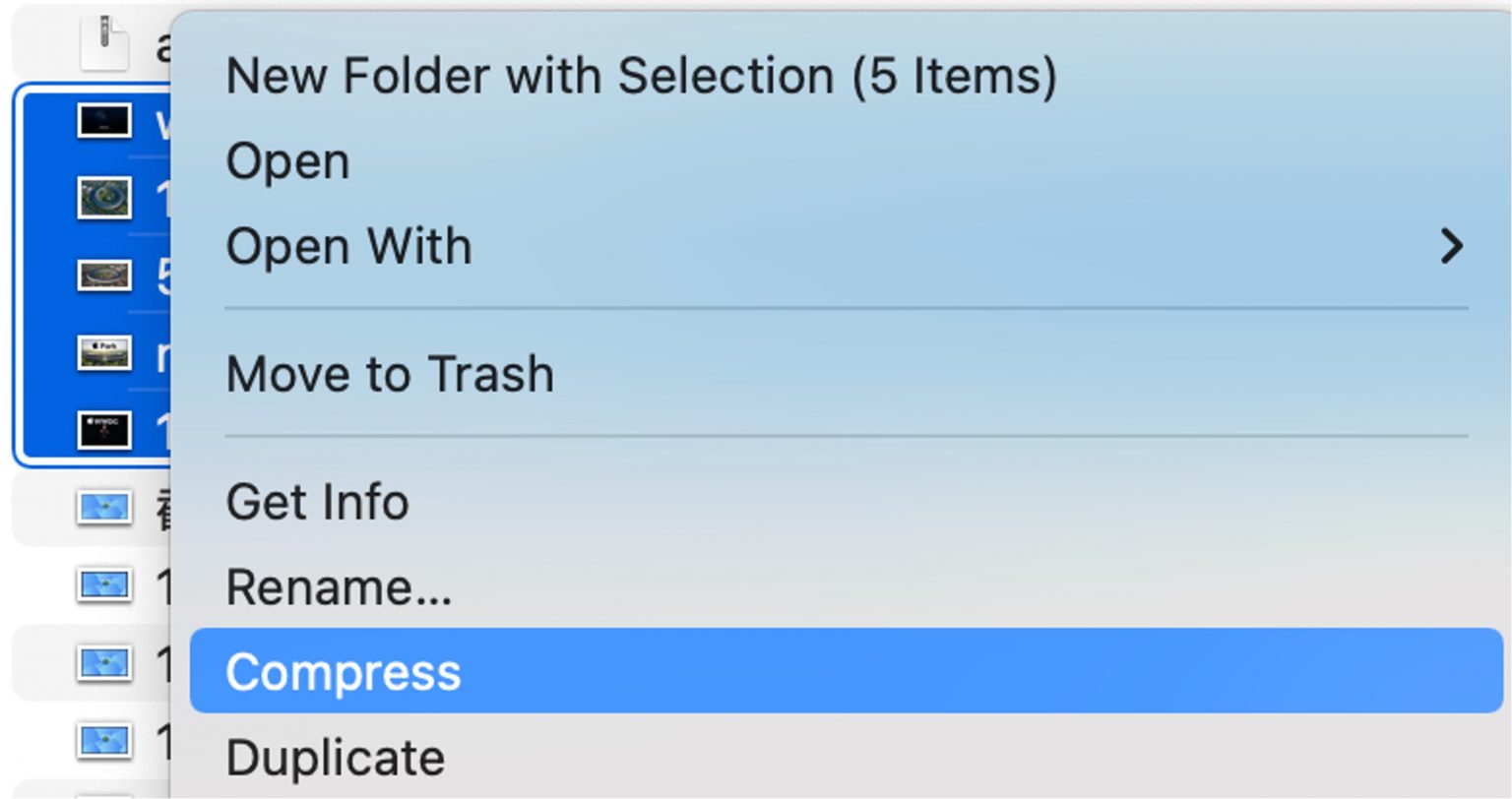Click the third blue screenshot file icon
The height and width of the screenshot is (799, 1512).
104,662
